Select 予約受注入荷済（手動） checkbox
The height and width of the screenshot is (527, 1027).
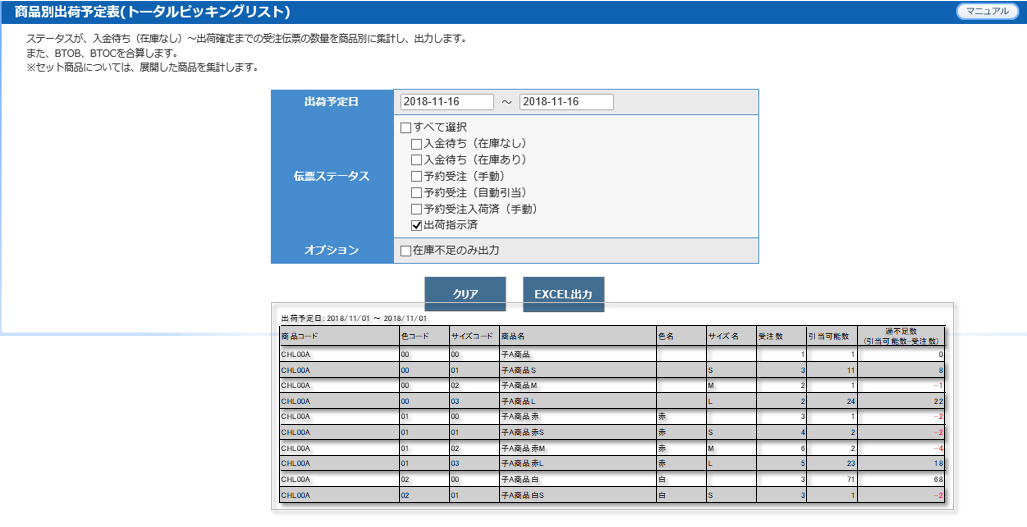(x=417, y=209)
